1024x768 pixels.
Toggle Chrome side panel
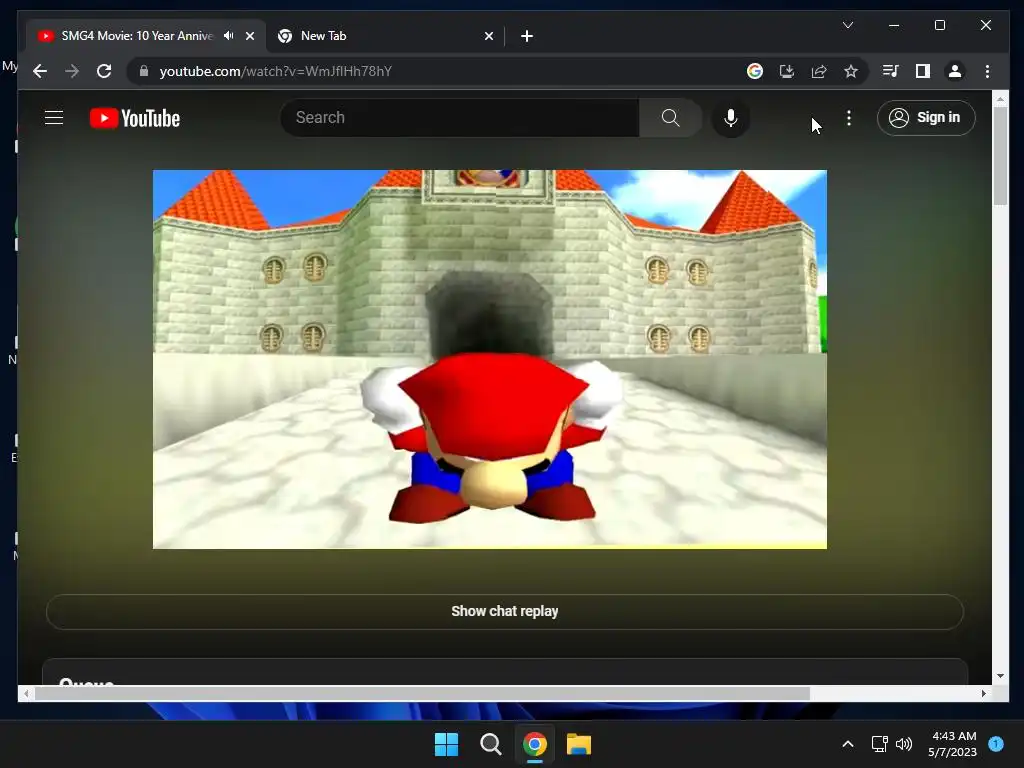923,71
